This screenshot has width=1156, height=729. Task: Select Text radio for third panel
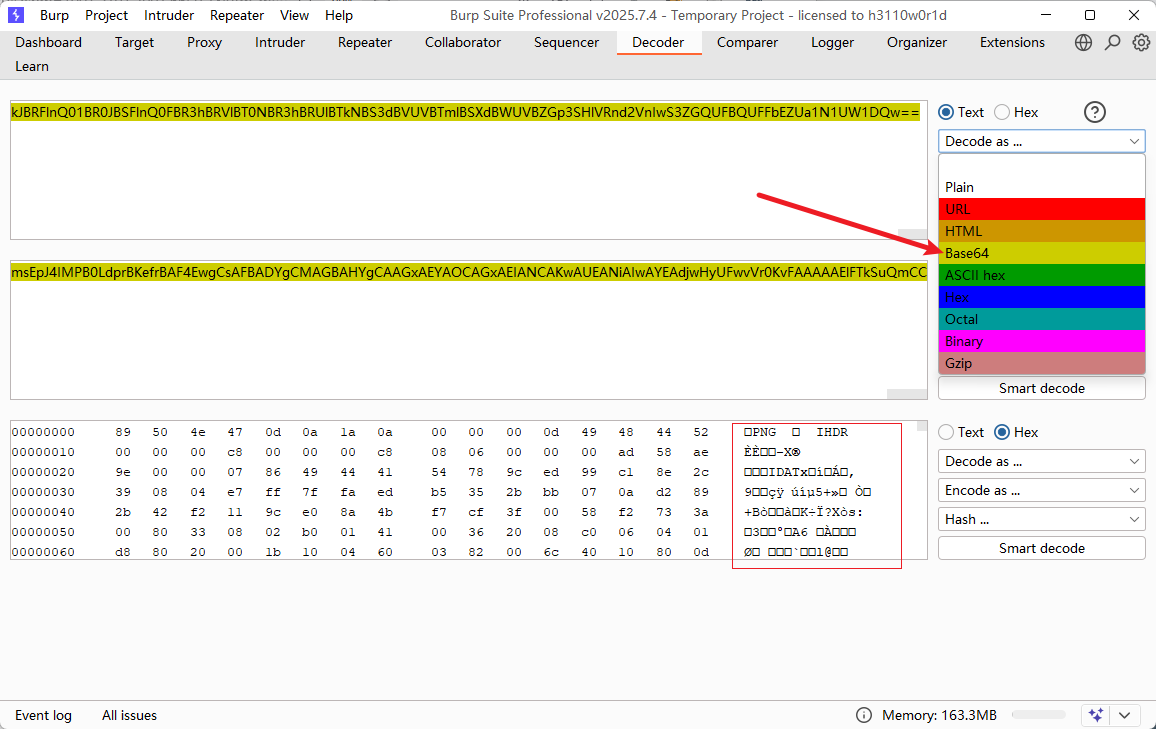tap(946, 432)
